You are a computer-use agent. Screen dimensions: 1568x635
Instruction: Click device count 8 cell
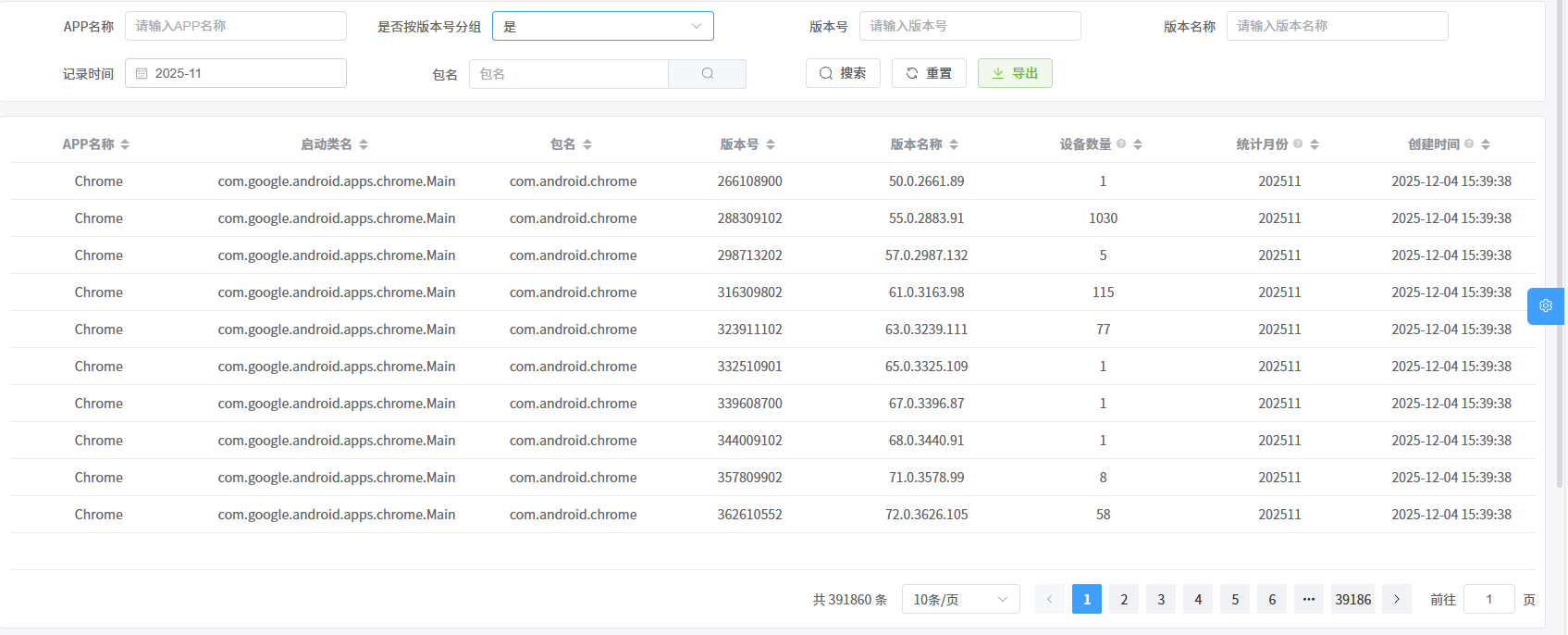click(1104, 478)
